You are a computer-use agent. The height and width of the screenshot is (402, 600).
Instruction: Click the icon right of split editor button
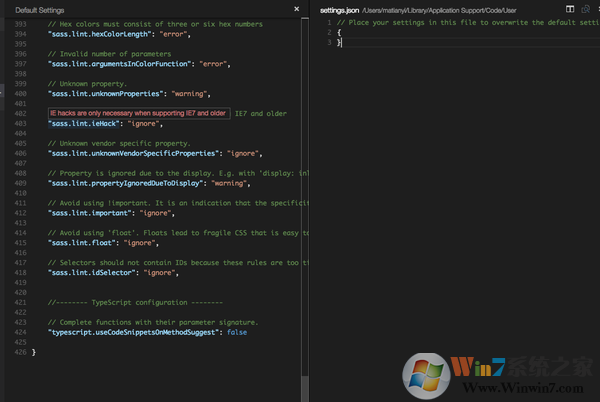[x=585, y=9]
